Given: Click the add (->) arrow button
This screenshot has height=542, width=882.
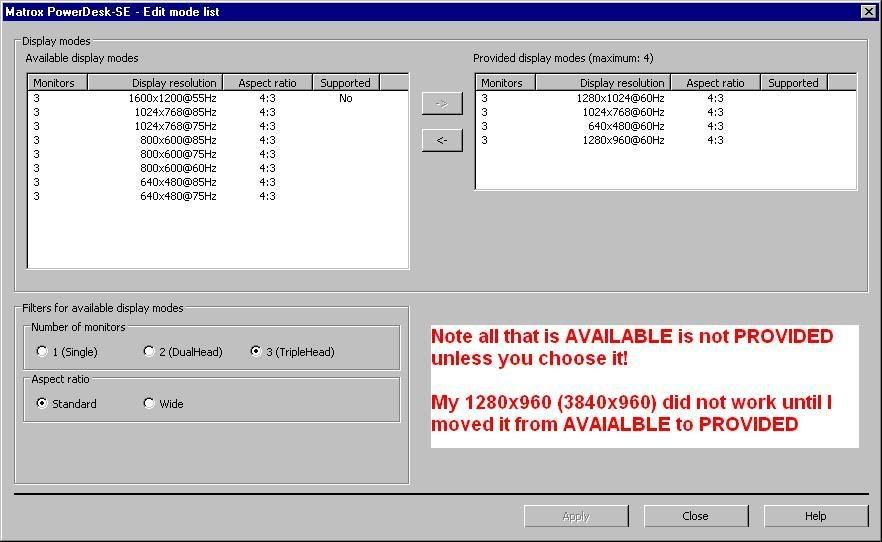Looking at the screenshot, I should click(x=442, y=103).
